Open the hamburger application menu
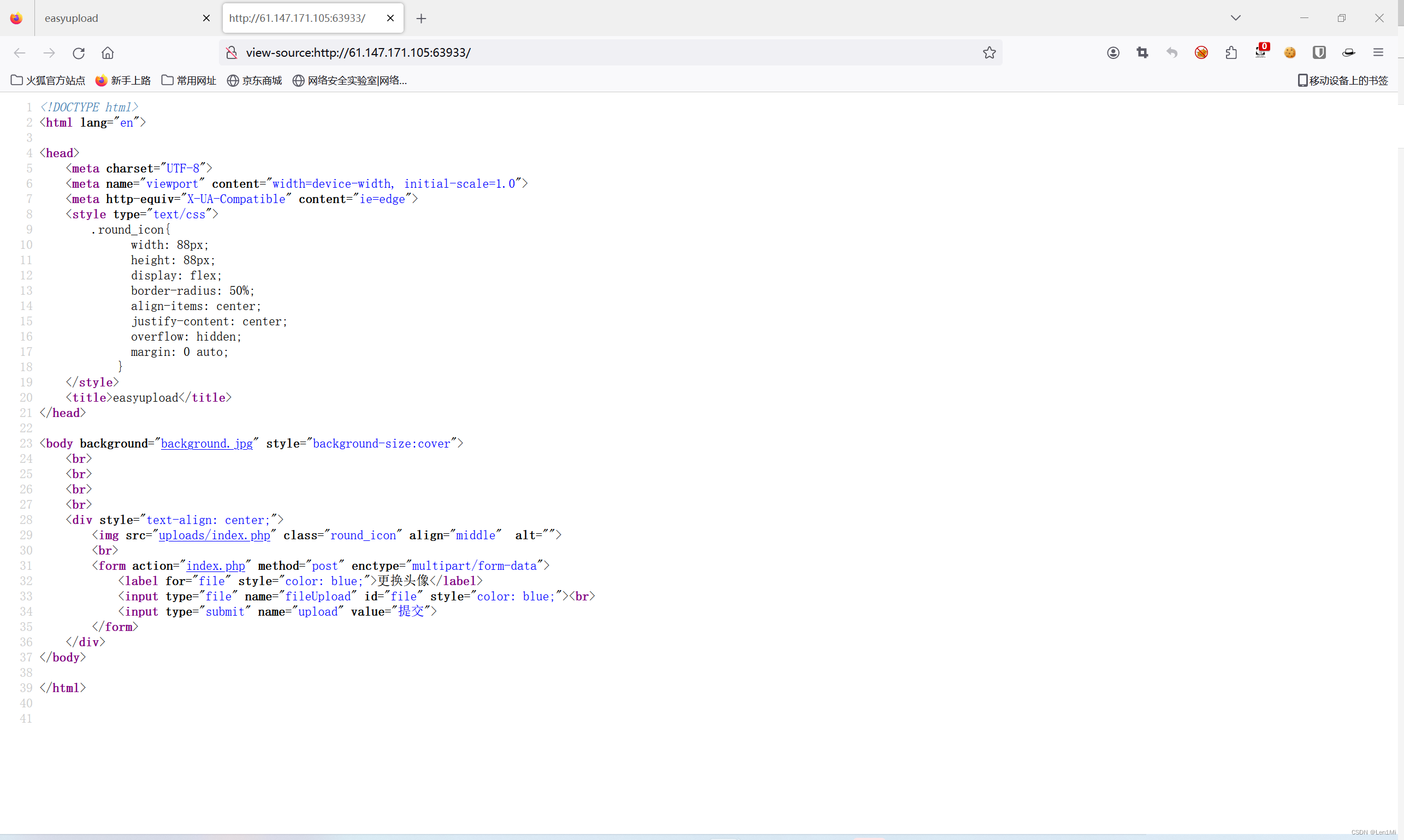Image resolution: width=1404 pixels, height=840 pixels. [x=1378, y=52]
